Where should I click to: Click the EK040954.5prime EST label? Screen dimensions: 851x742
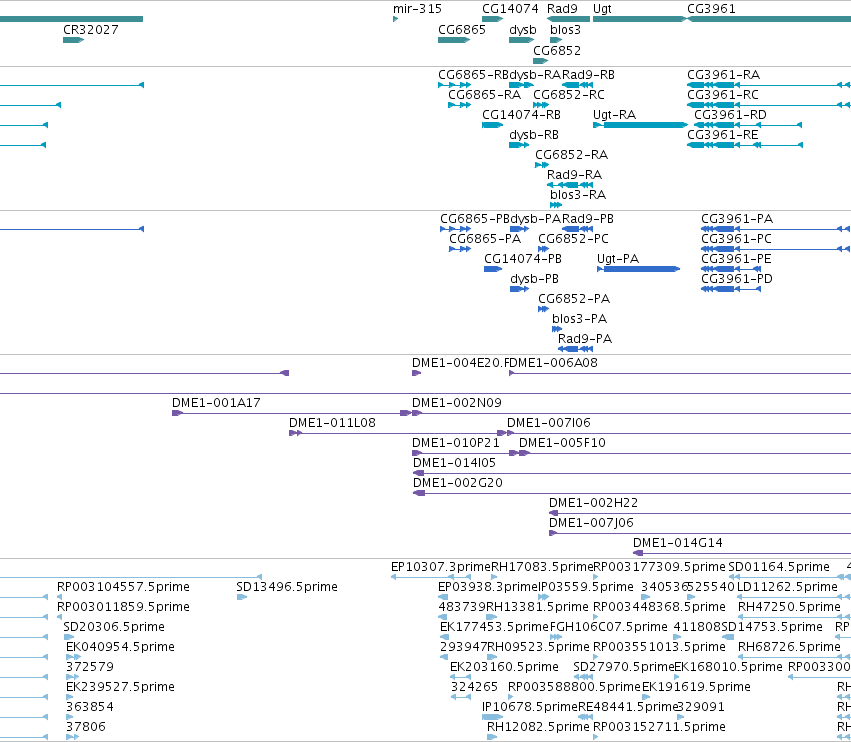click(x=120, y=647)
